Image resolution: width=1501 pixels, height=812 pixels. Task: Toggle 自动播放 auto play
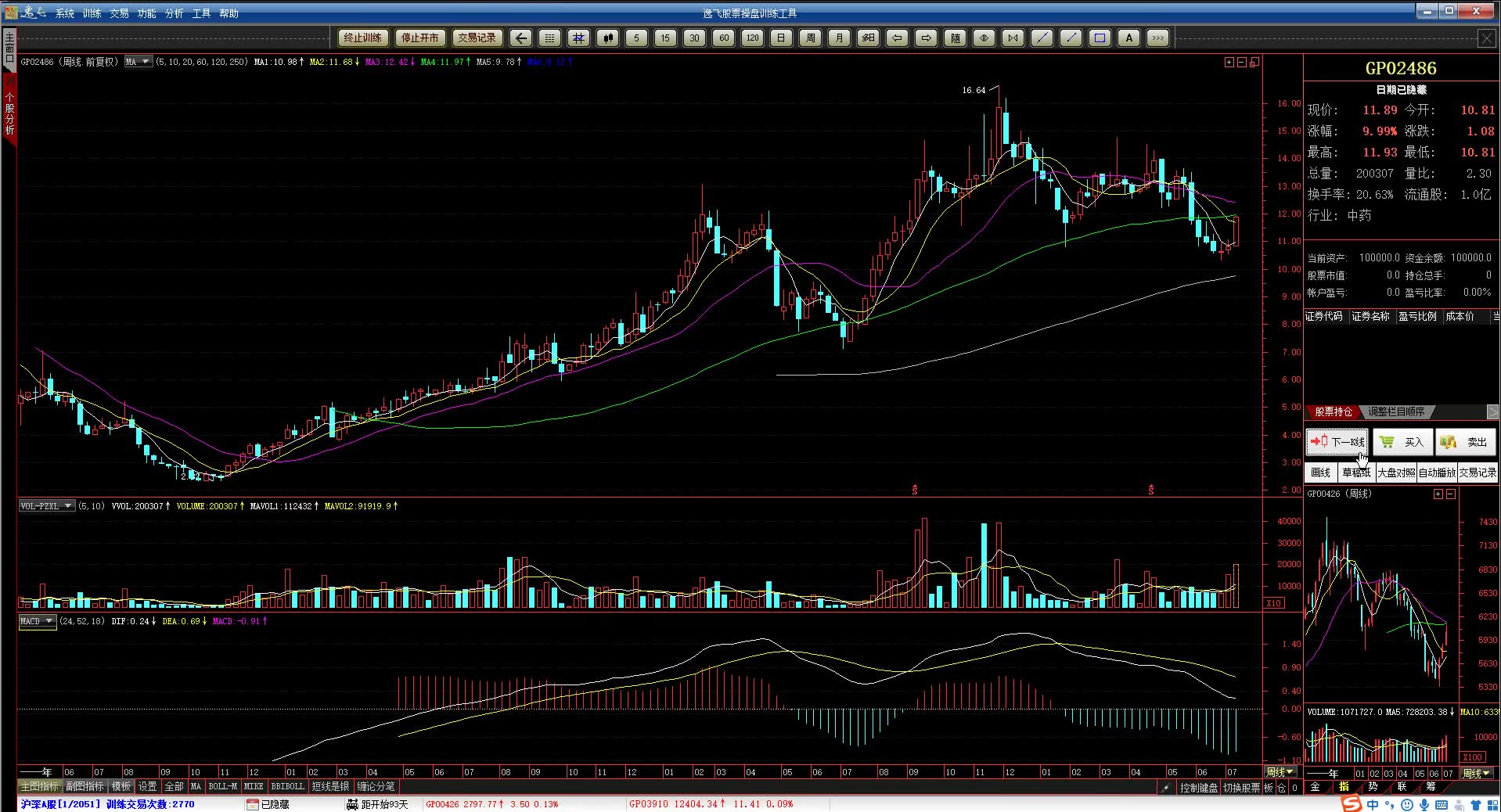(1437, 472)
